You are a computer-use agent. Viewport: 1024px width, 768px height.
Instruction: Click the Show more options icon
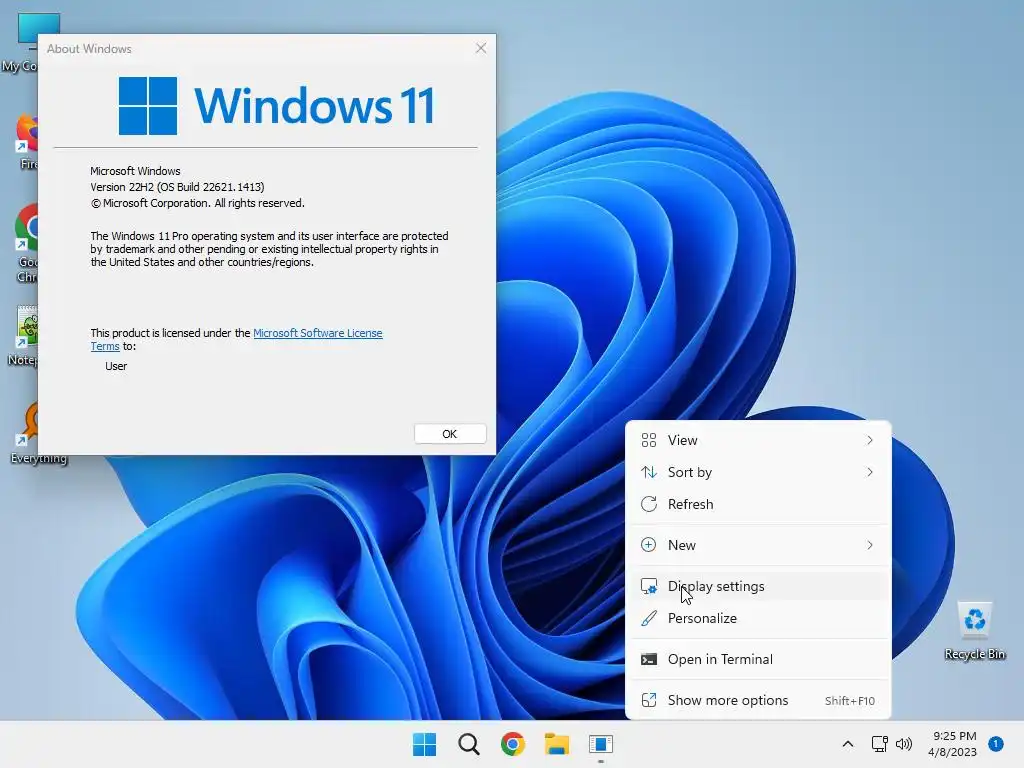point(648,700)
